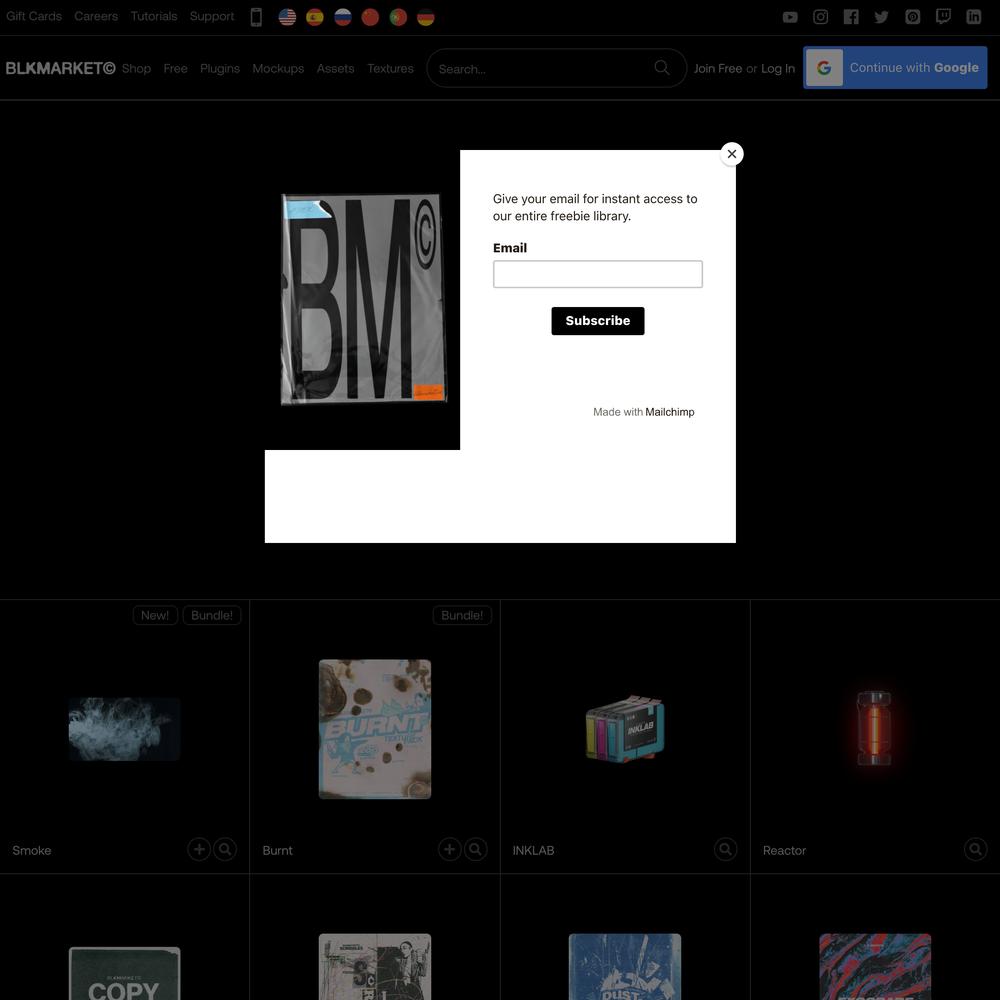
Task: Click the Bundle! tag on Smoke
Action: pyautogui.click(x=212, y=615)
